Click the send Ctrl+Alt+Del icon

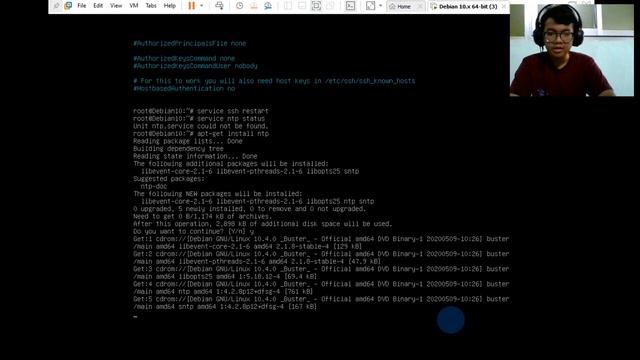click(x=219, y=6)
